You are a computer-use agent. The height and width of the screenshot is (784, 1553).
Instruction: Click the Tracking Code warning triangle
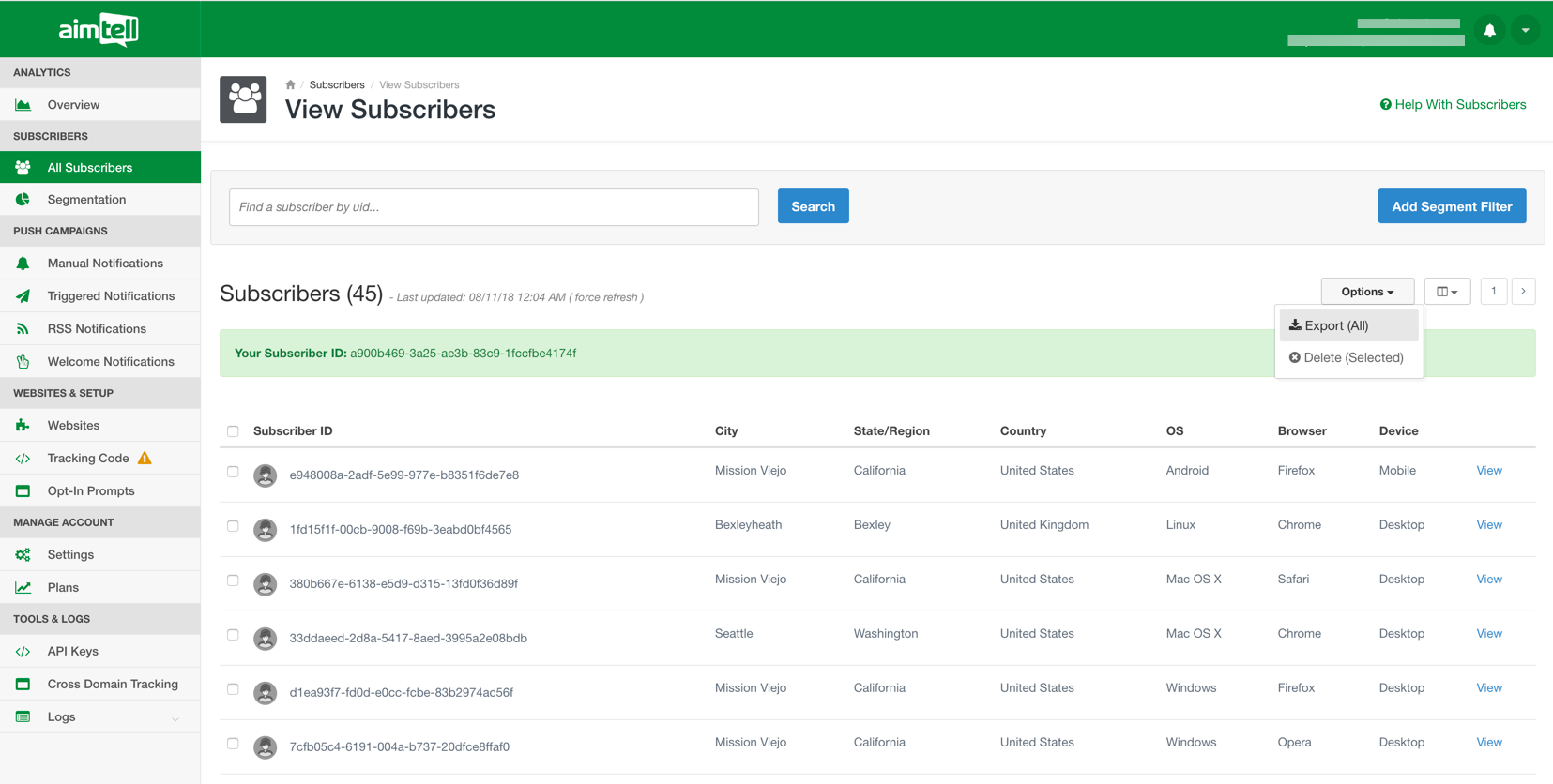(145, 458)
